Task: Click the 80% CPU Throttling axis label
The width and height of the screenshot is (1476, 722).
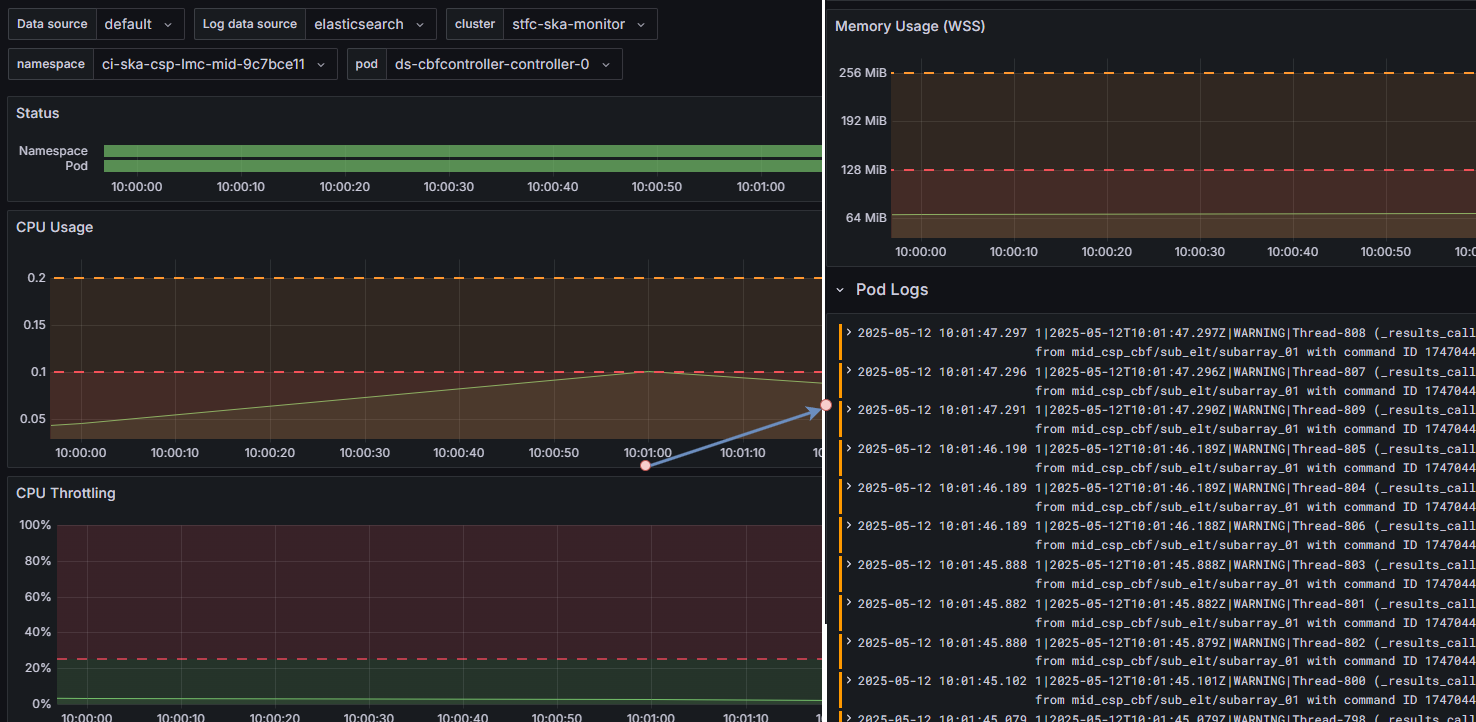Action: pyautogui.click(x=38, y=561)
